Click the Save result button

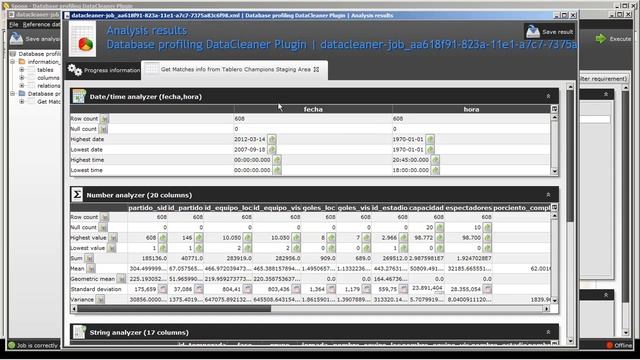coord(549,31)
